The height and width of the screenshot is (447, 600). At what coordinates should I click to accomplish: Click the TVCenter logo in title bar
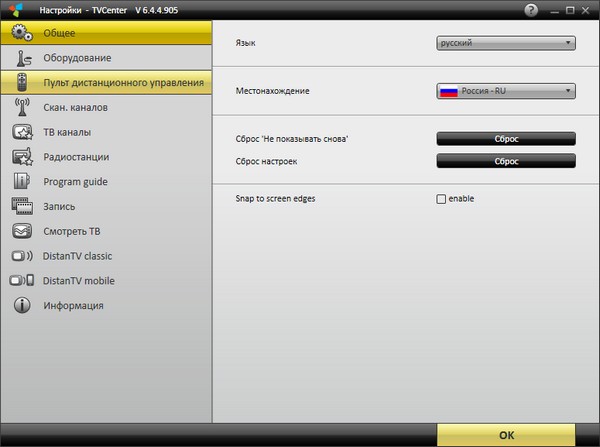pos(16,10)
